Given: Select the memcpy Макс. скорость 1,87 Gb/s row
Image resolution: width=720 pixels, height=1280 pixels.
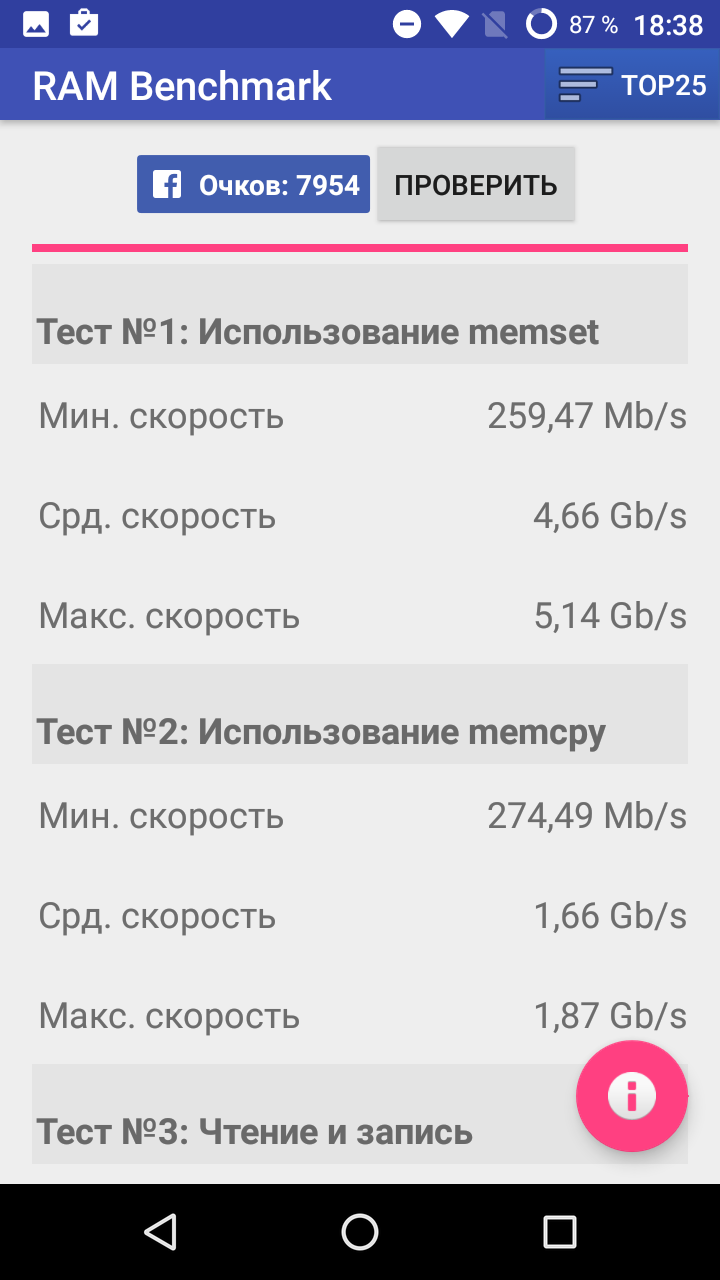Looking at the screenshot, I should pos(360,1016).
